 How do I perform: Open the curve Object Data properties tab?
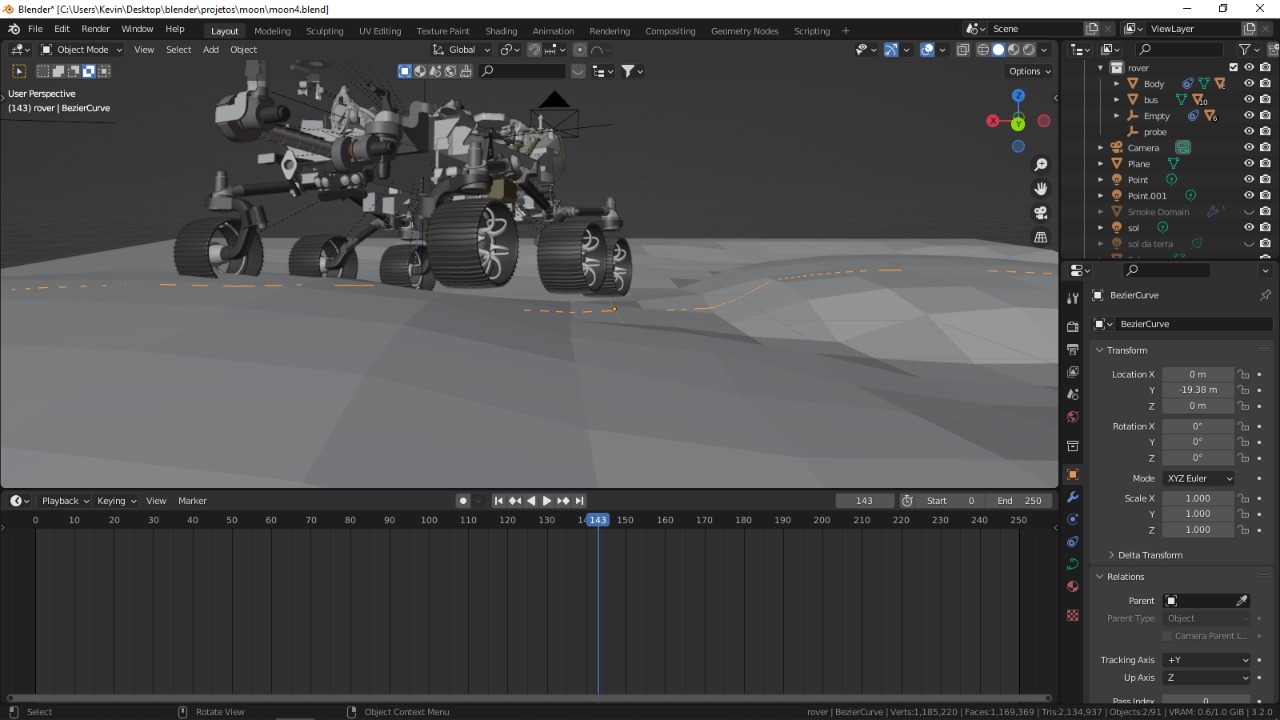click(1073, 564)
